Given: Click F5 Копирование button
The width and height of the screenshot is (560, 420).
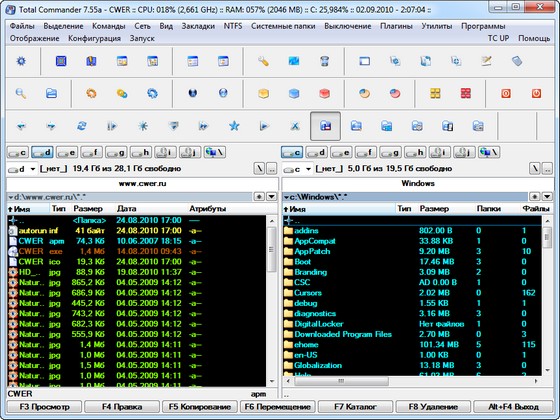Looking at the screenshot, I should [x=199, y=407].
